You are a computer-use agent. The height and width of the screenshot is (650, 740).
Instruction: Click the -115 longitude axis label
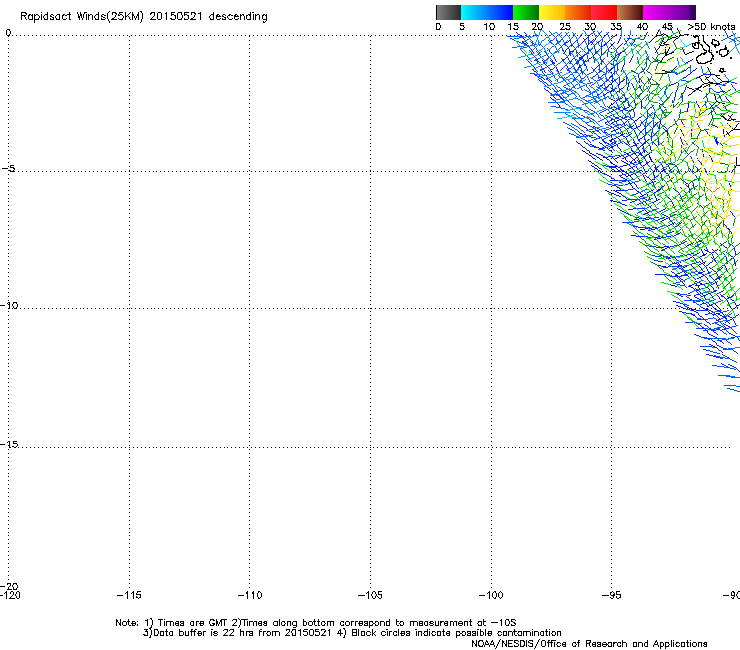tap(129, 595)
